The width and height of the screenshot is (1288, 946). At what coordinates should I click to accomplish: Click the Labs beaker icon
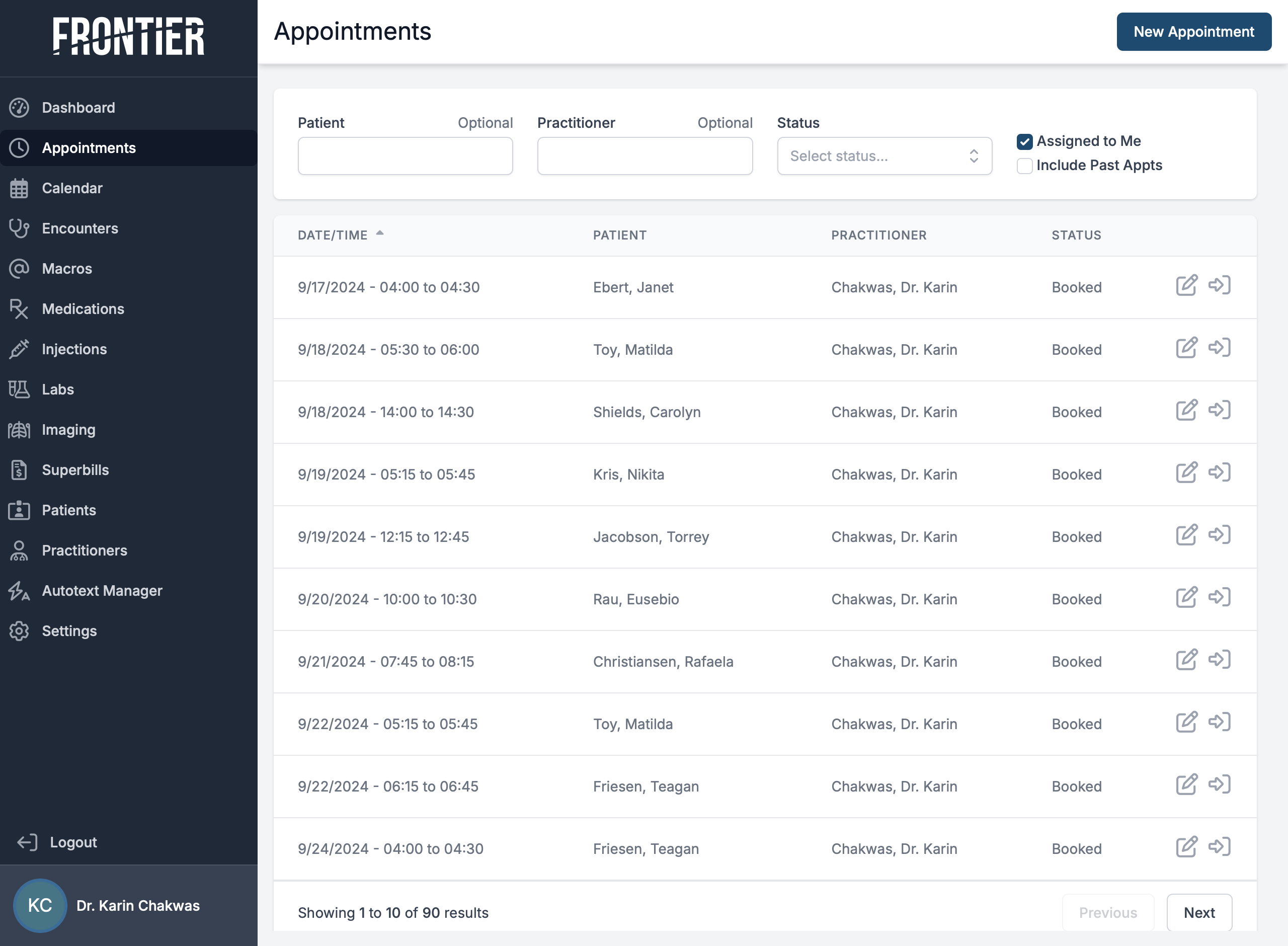click(x=19, y=389)
